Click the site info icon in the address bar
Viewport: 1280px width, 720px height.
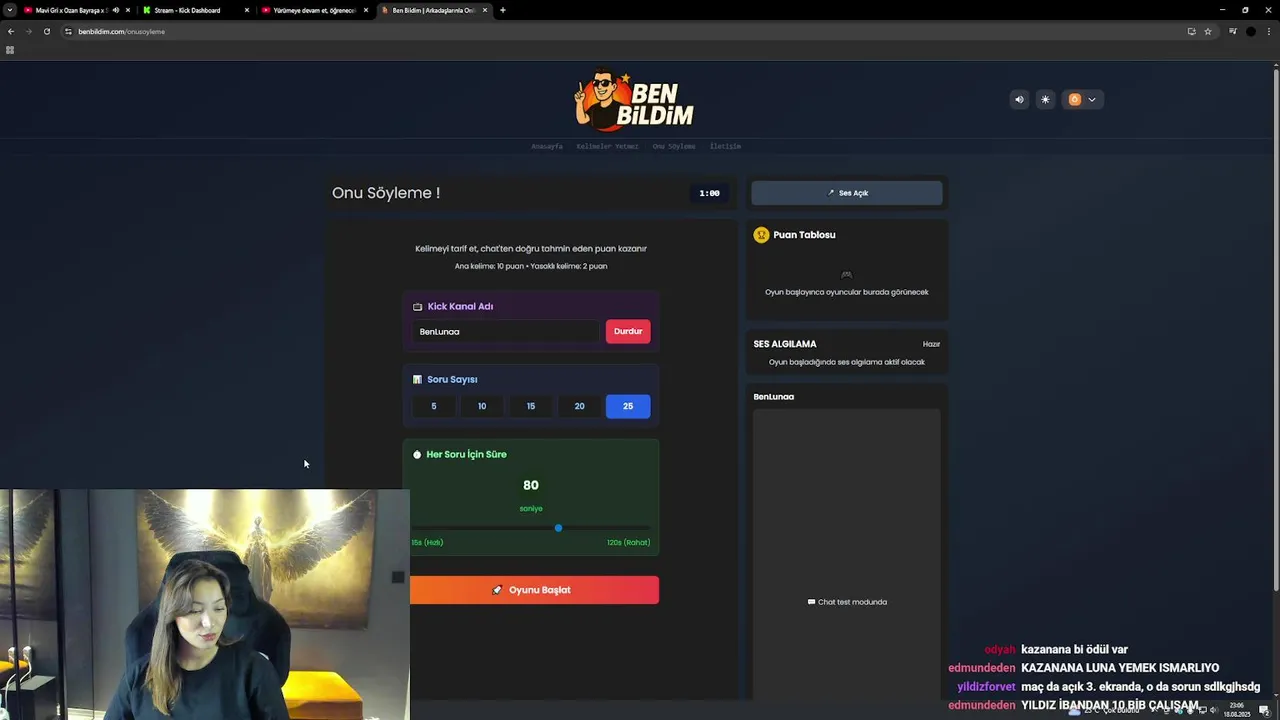coord(69,31)
